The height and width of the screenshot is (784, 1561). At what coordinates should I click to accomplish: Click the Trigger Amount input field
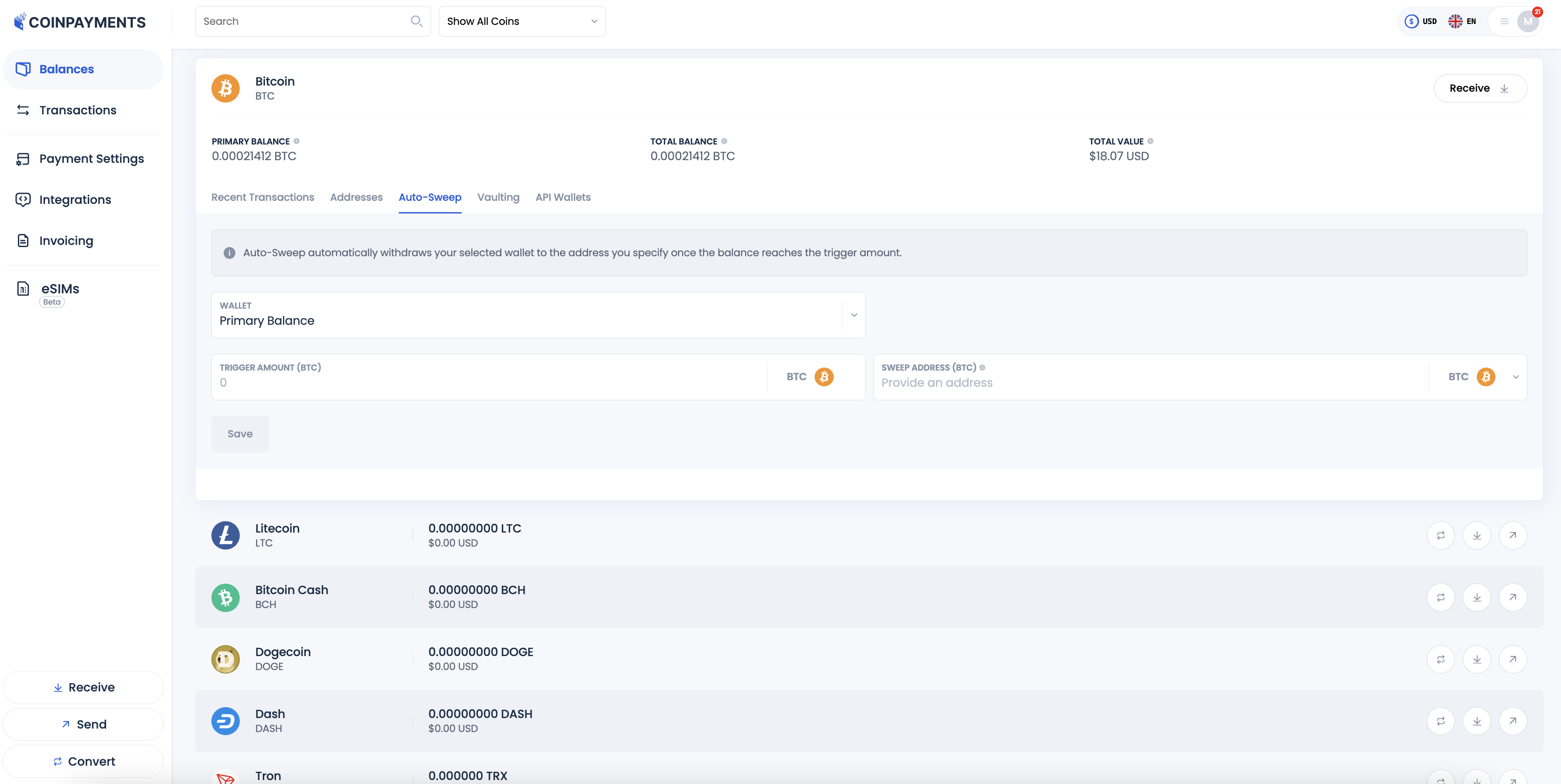click(x=488, y=382)
